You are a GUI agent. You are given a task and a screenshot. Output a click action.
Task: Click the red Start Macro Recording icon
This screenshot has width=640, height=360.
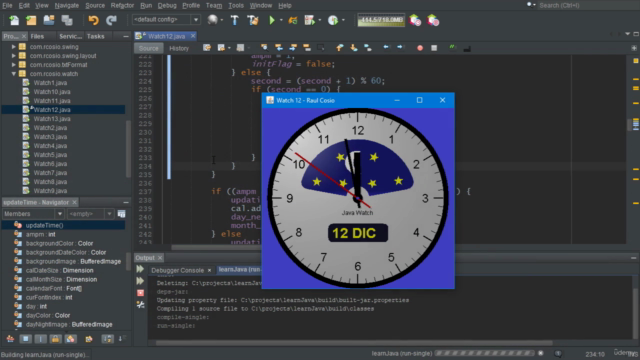(420, 48)
